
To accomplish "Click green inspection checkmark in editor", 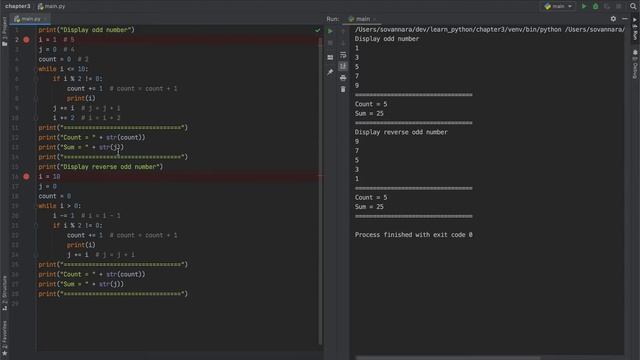I will pyautogui.click(x=318, y=30).
